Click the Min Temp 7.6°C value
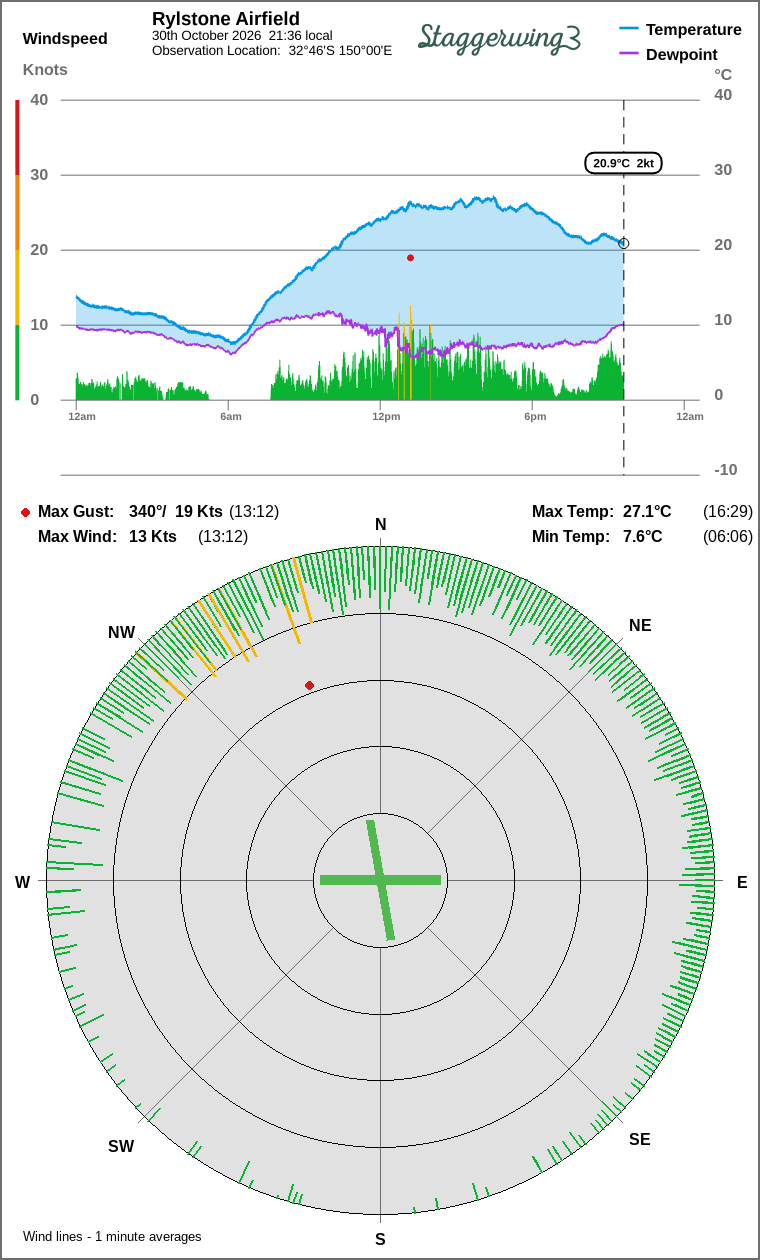 pos(643,537)
